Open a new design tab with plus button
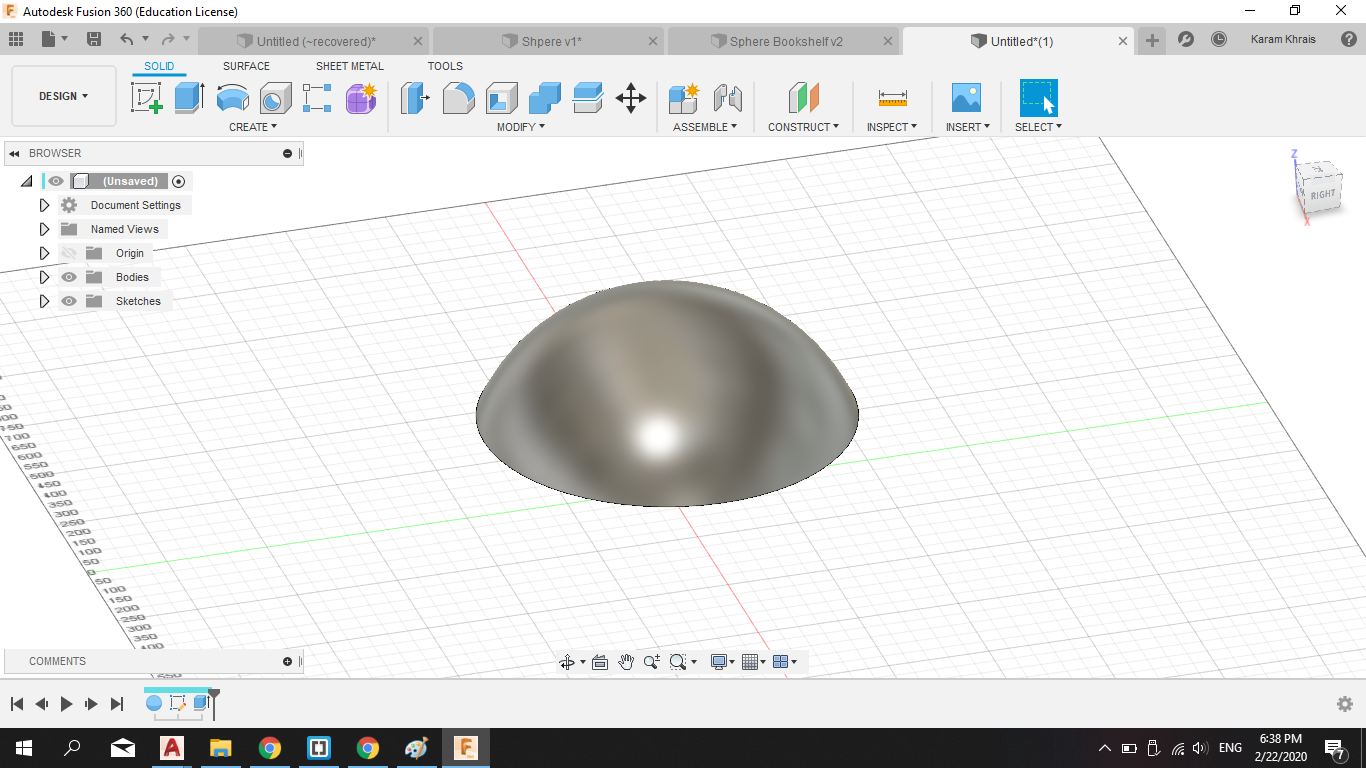This screenshot has width=1366, height=768. (1152, 40)
